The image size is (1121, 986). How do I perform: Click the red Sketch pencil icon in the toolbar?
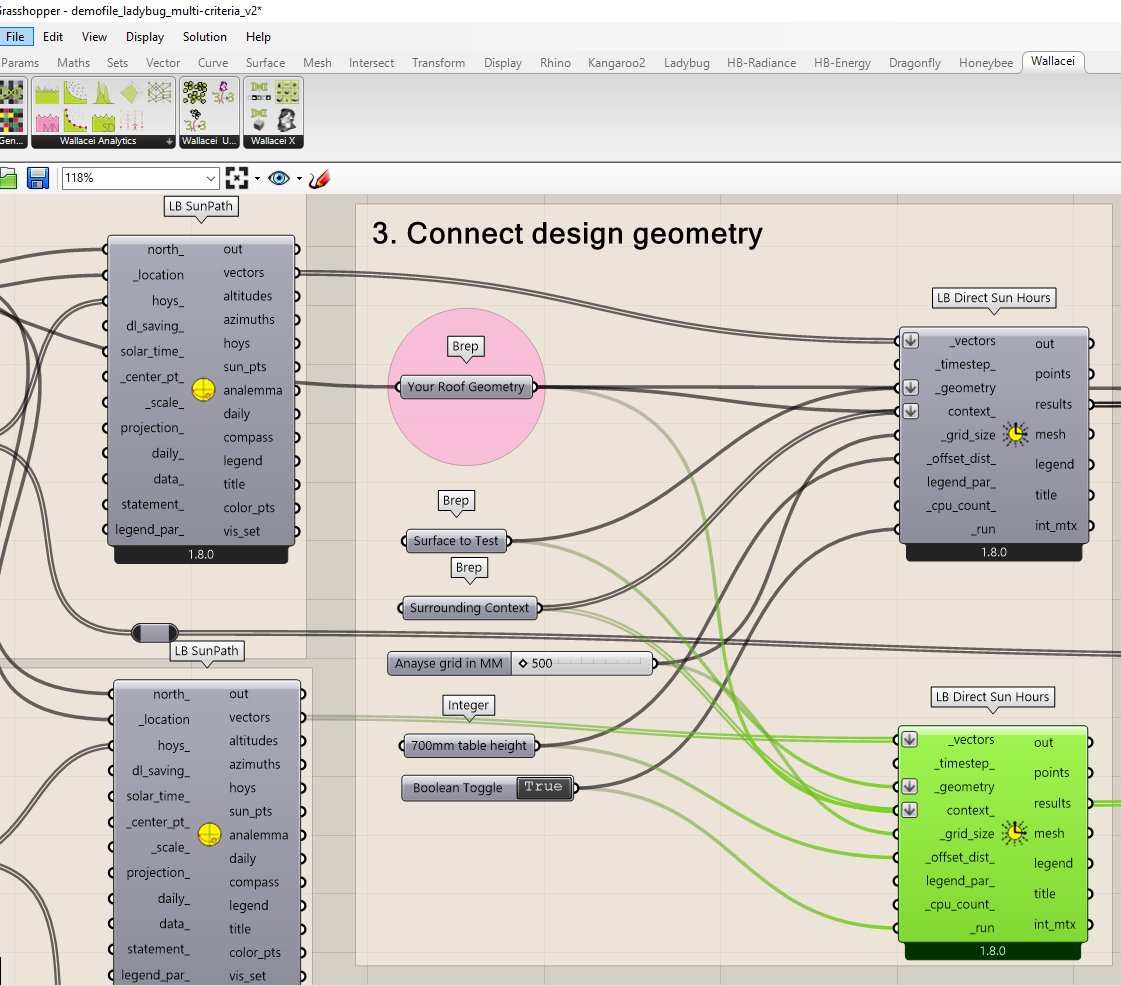pos(319,178)
